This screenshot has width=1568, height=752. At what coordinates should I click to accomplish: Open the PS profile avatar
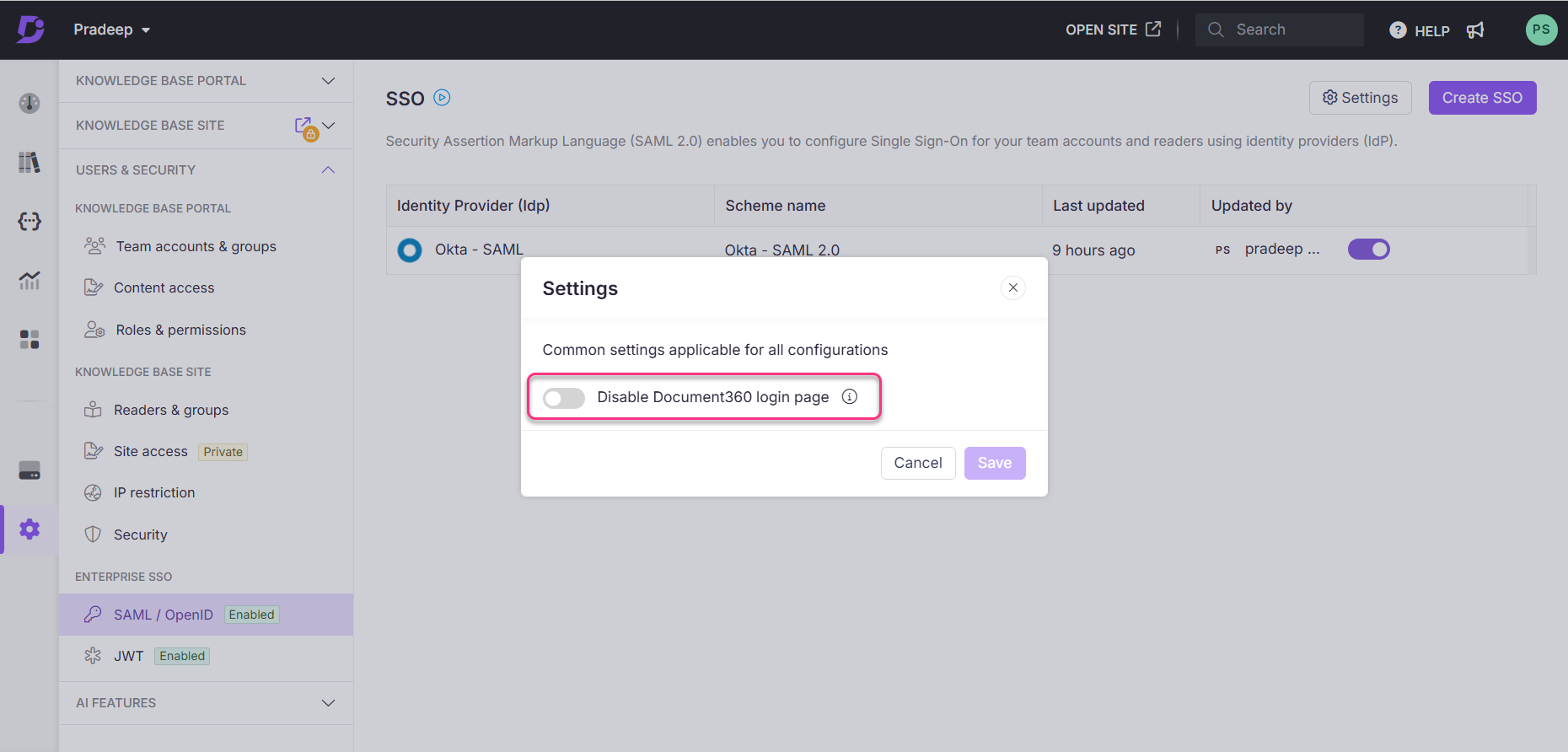(x=1541, y=30)
